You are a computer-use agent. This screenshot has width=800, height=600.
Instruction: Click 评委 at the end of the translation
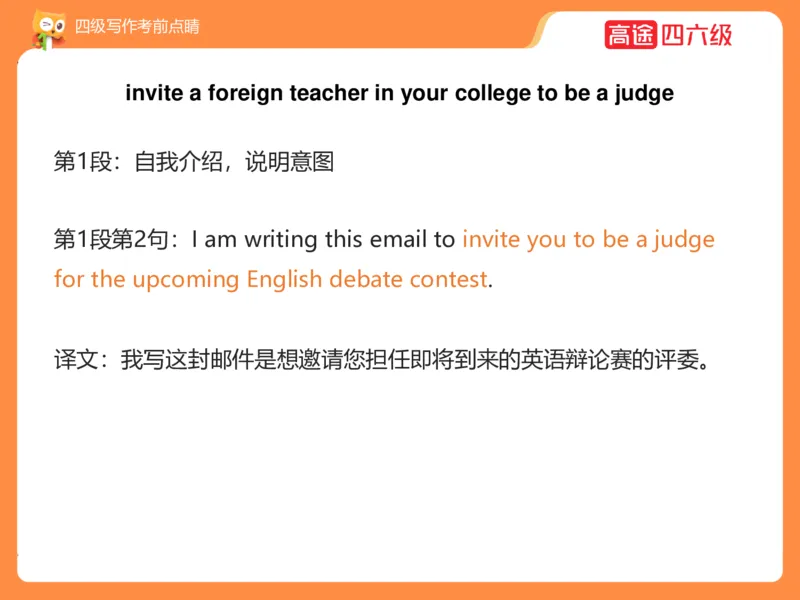click(x=679, y=358)
